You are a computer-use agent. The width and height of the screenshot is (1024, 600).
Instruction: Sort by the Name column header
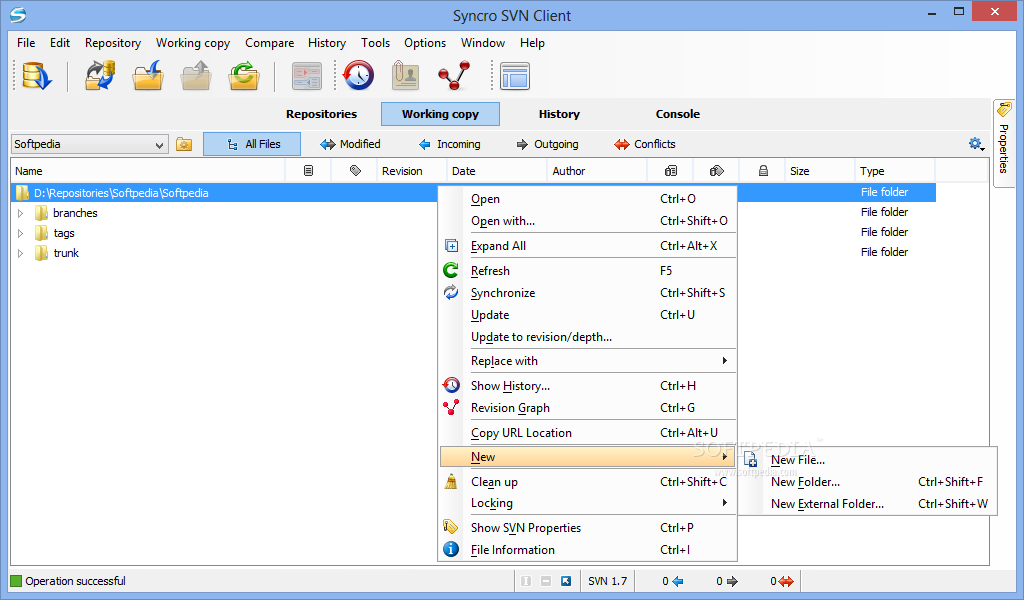148,170
